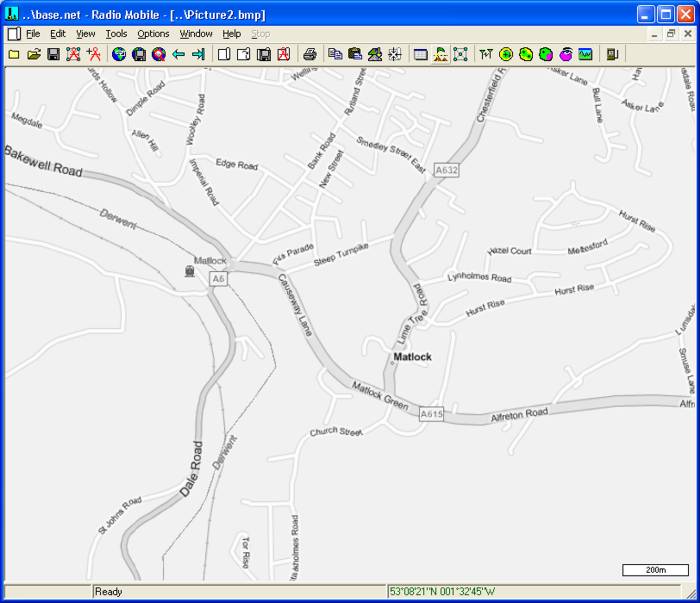Click the A6 road shield on map
Image resolution: width=700 pixels, height=603 pixels.
point(218,279)
